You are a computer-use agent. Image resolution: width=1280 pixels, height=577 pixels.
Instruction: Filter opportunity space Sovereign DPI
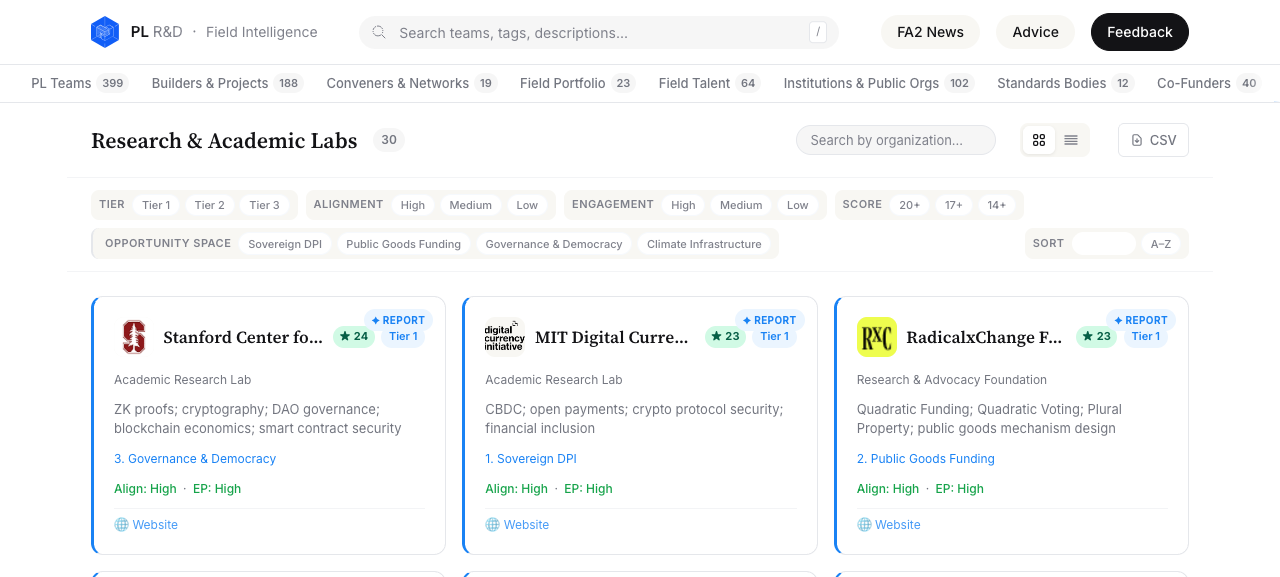point(285,244)
